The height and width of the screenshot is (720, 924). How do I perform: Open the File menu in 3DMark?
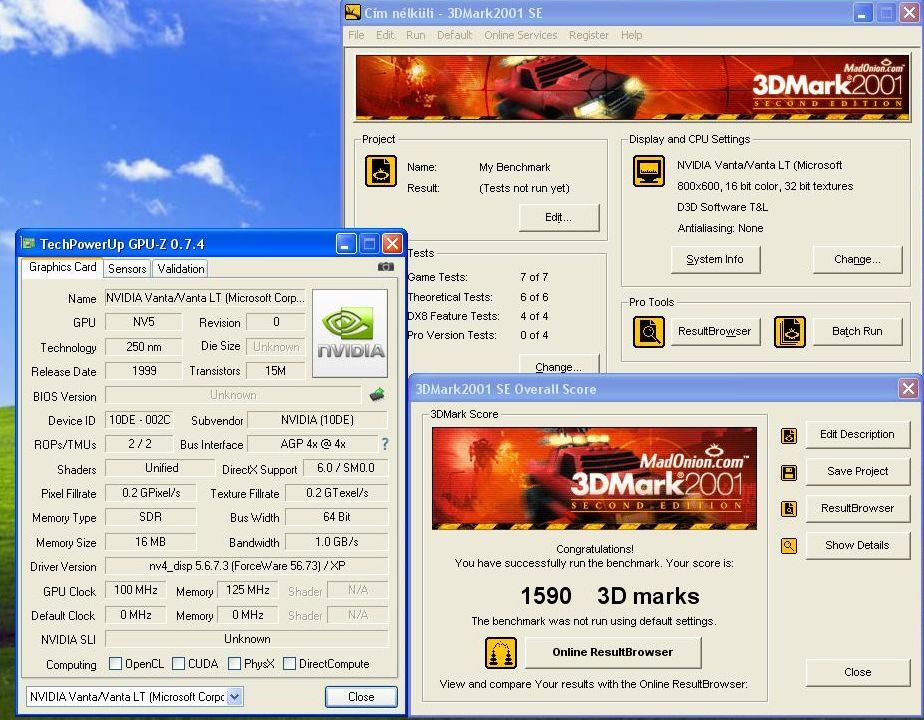pyautogui.click(x=357, y=35)
